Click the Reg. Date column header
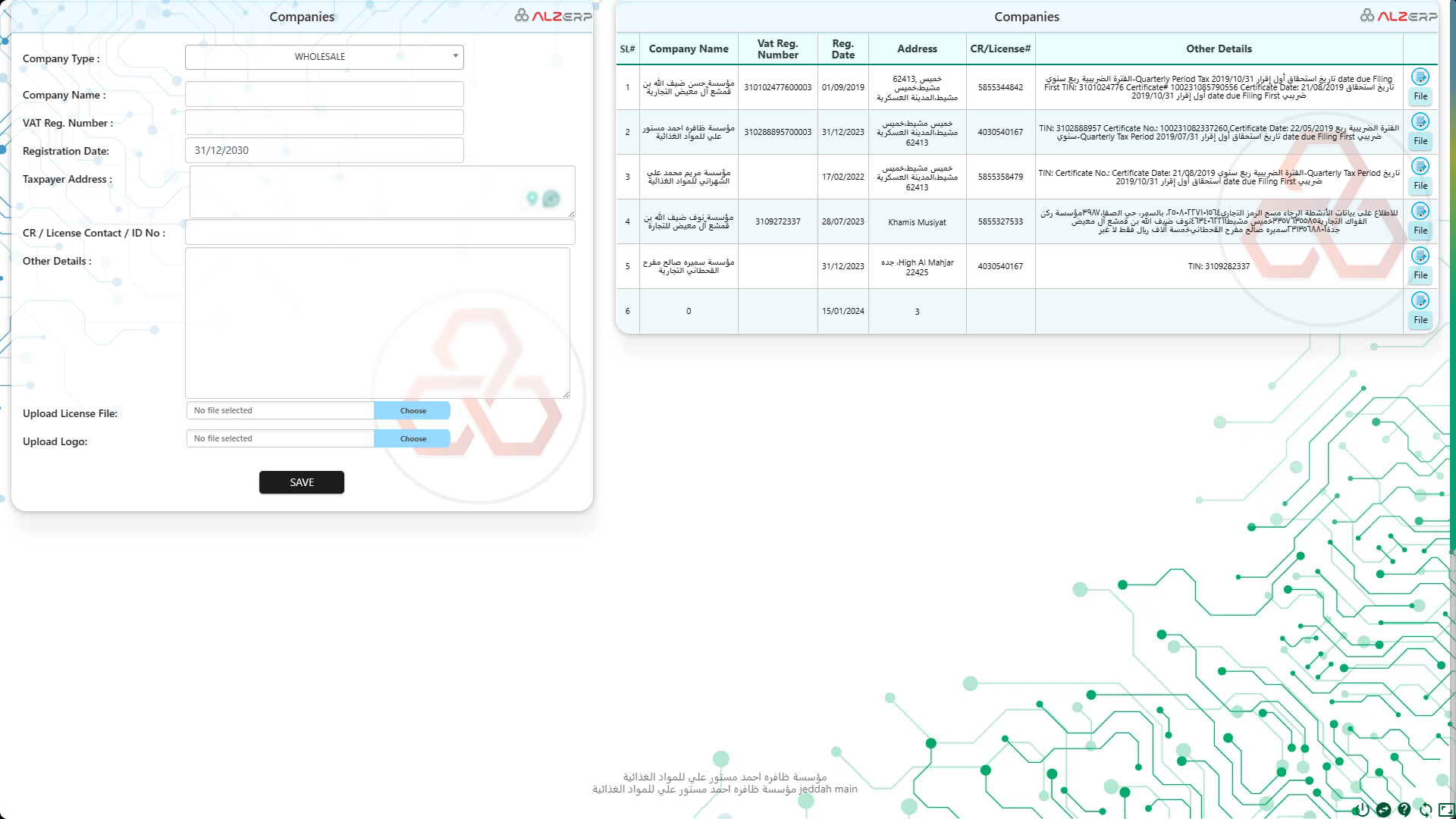 click(x=843, y=49)
